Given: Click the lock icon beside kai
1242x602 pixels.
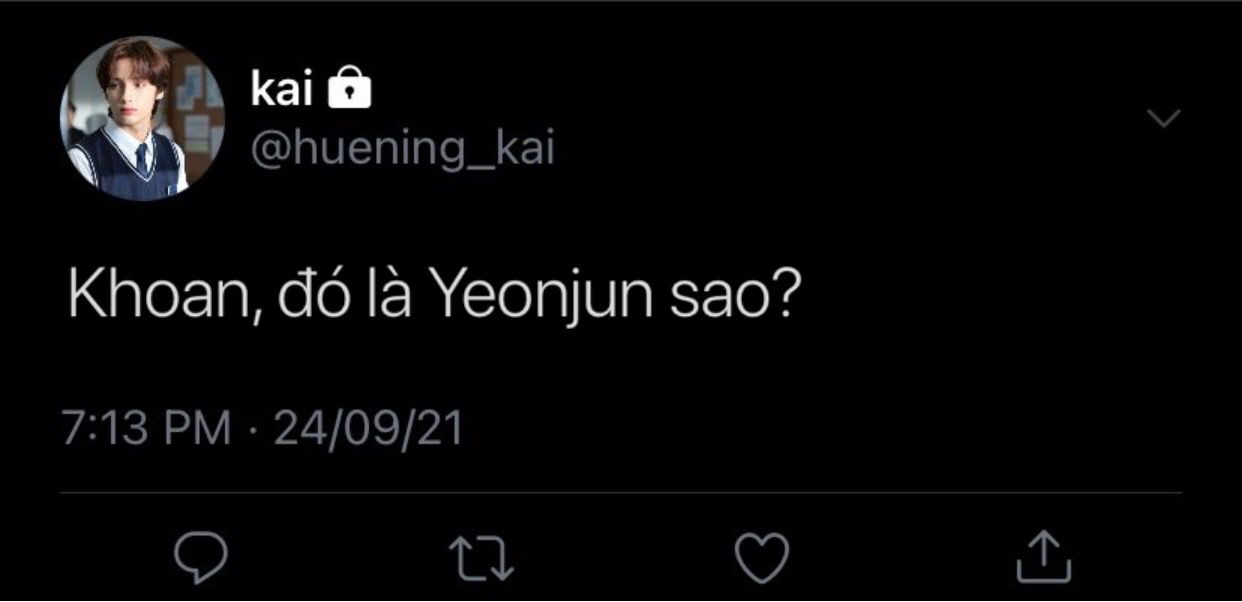Looking at the screenshot, I should [x=350, y=90].
